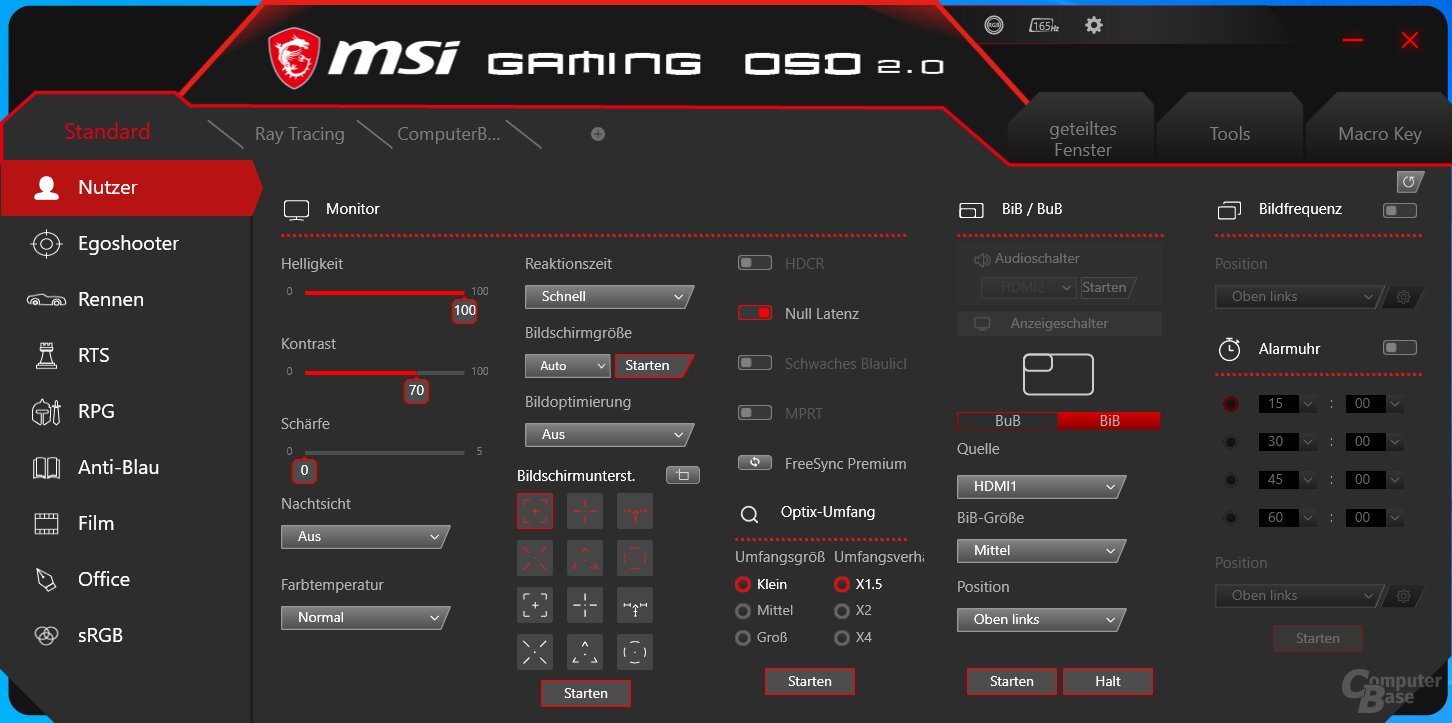Open BiB-Größe Mittel dropdown
This screenshot has width=1452, height=723.
click(x=1041, y=551)
